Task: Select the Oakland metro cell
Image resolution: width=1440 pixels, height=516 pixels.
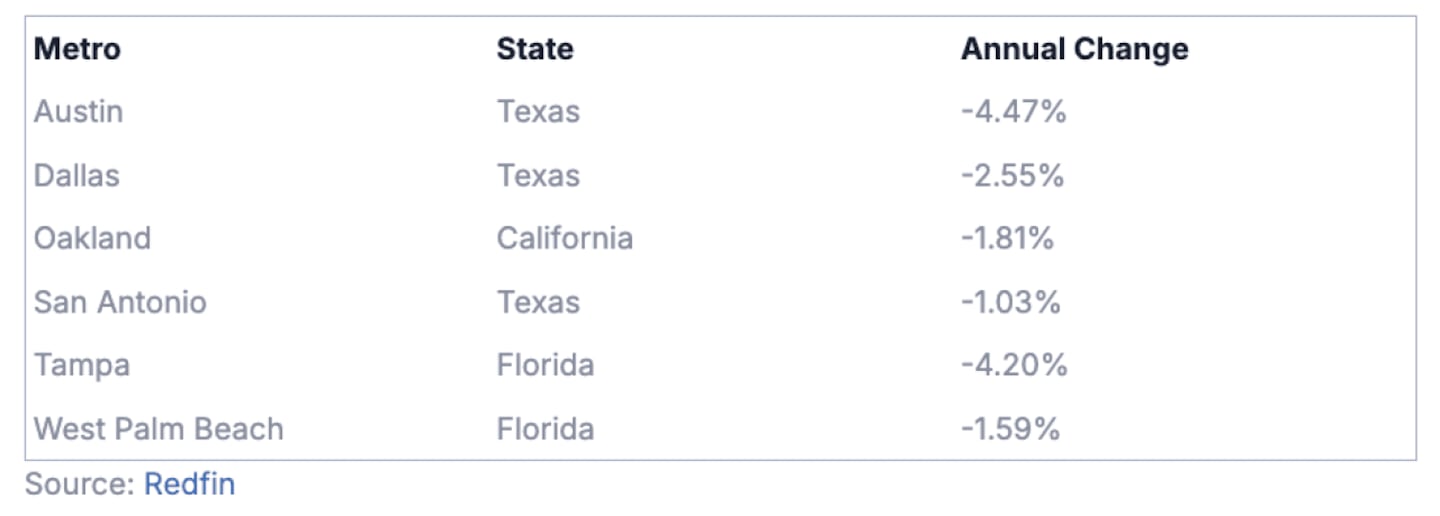Action: 92,239
